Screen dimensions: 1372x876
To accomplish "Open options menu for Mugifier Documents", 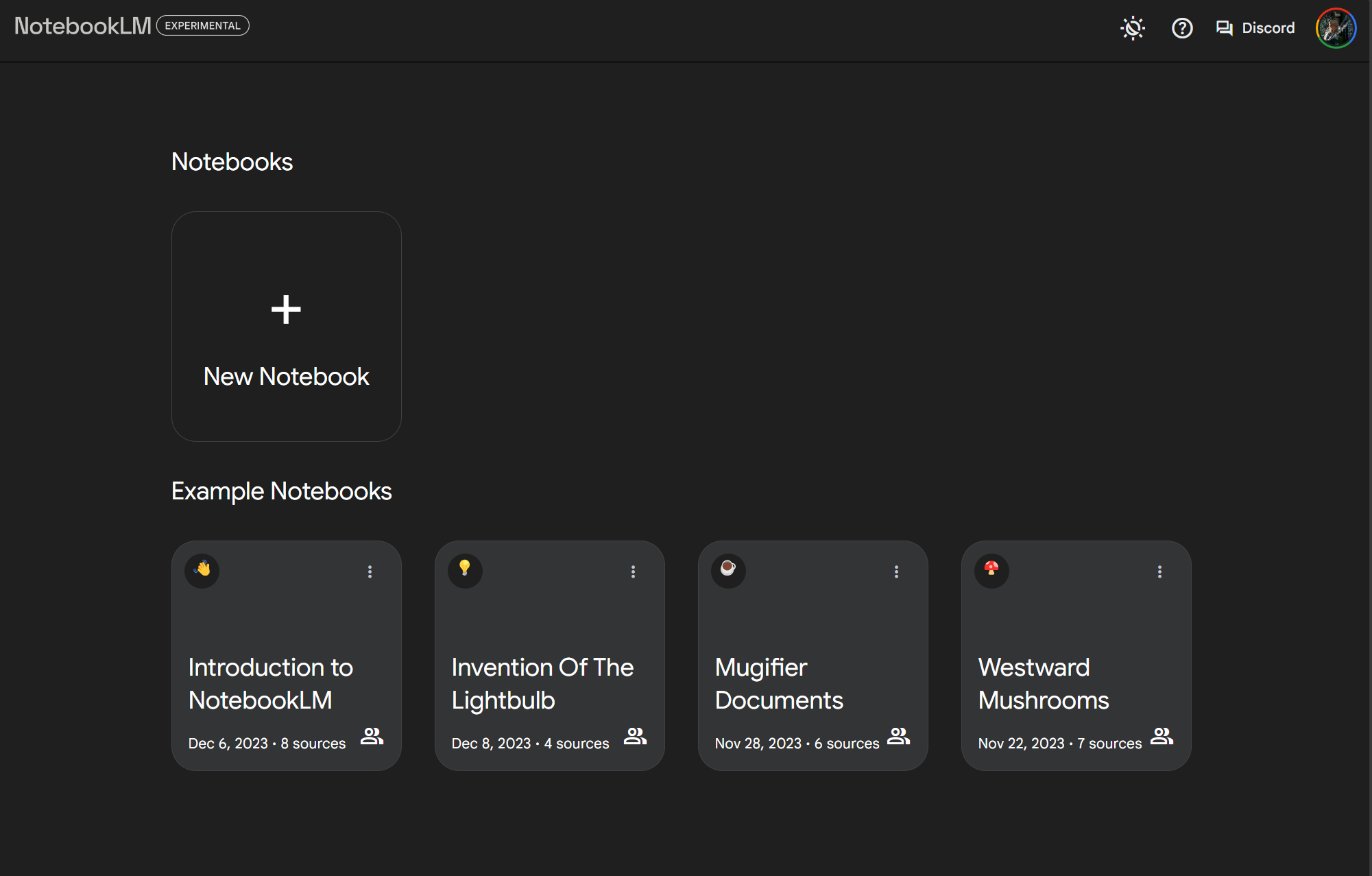I will click(896, 571).
